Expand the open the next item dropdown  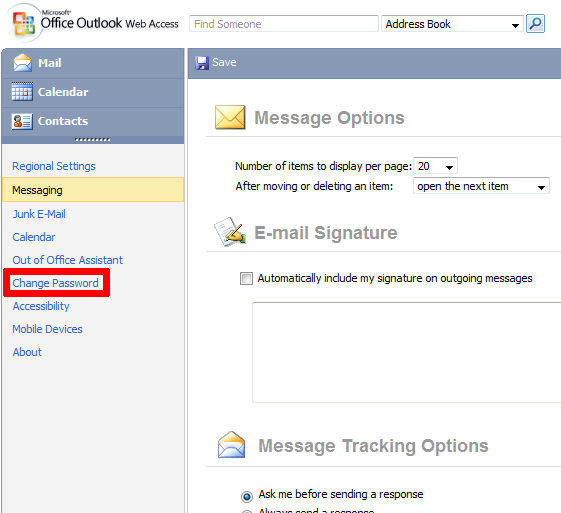point(481,186)
